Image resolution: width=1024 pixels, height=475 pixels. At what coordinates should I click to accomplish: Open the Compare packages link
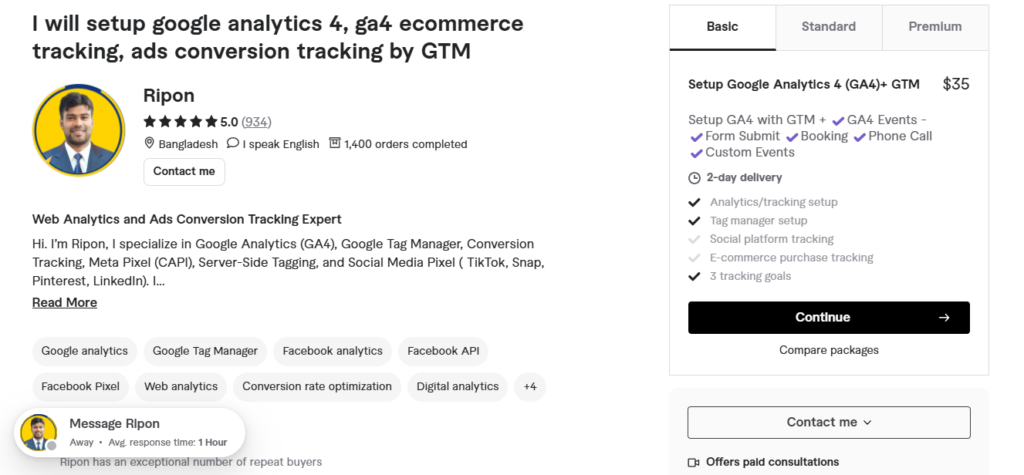(829, 350)
